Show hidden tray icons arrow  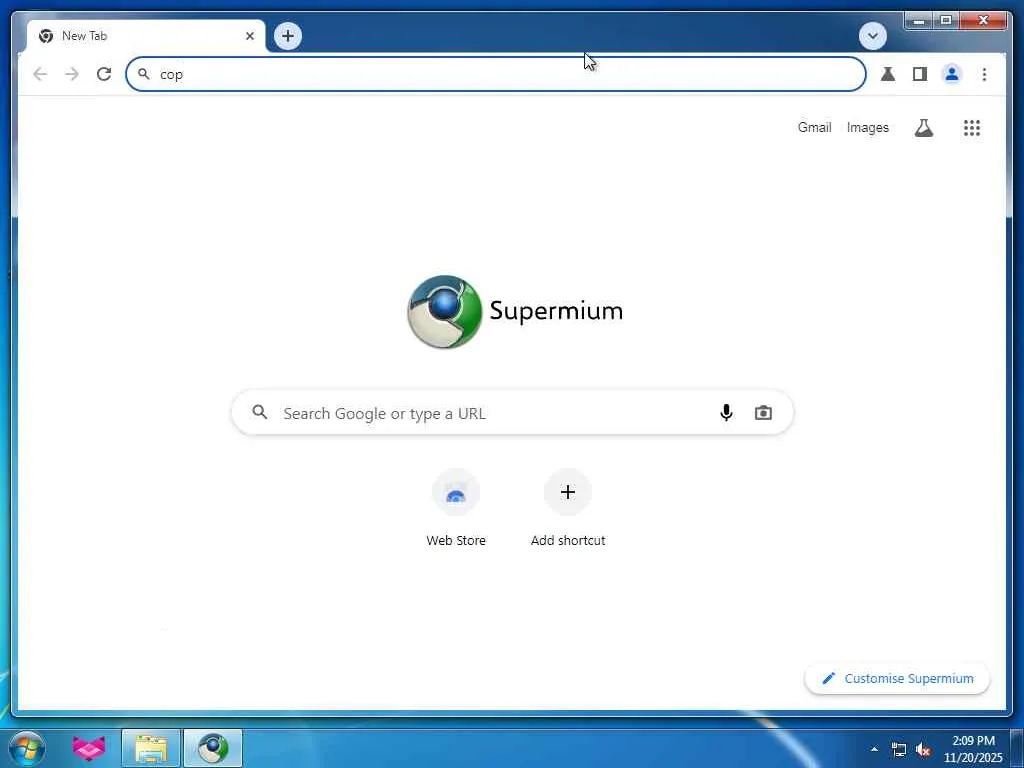[874, 749]
